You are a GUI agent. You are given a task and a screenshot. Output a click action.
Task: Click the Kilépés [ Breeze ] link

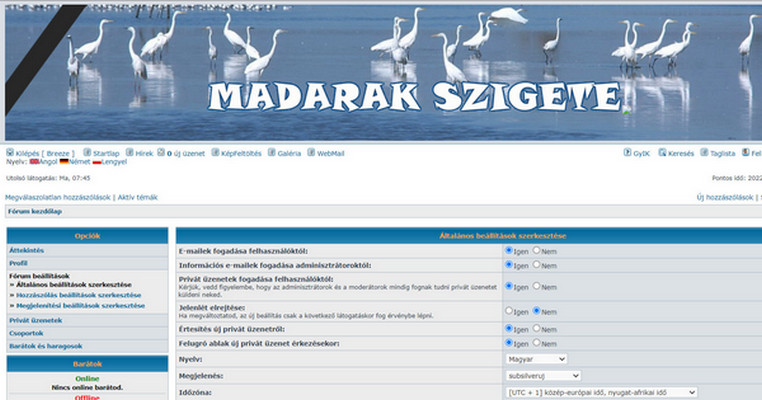[45, 154]
